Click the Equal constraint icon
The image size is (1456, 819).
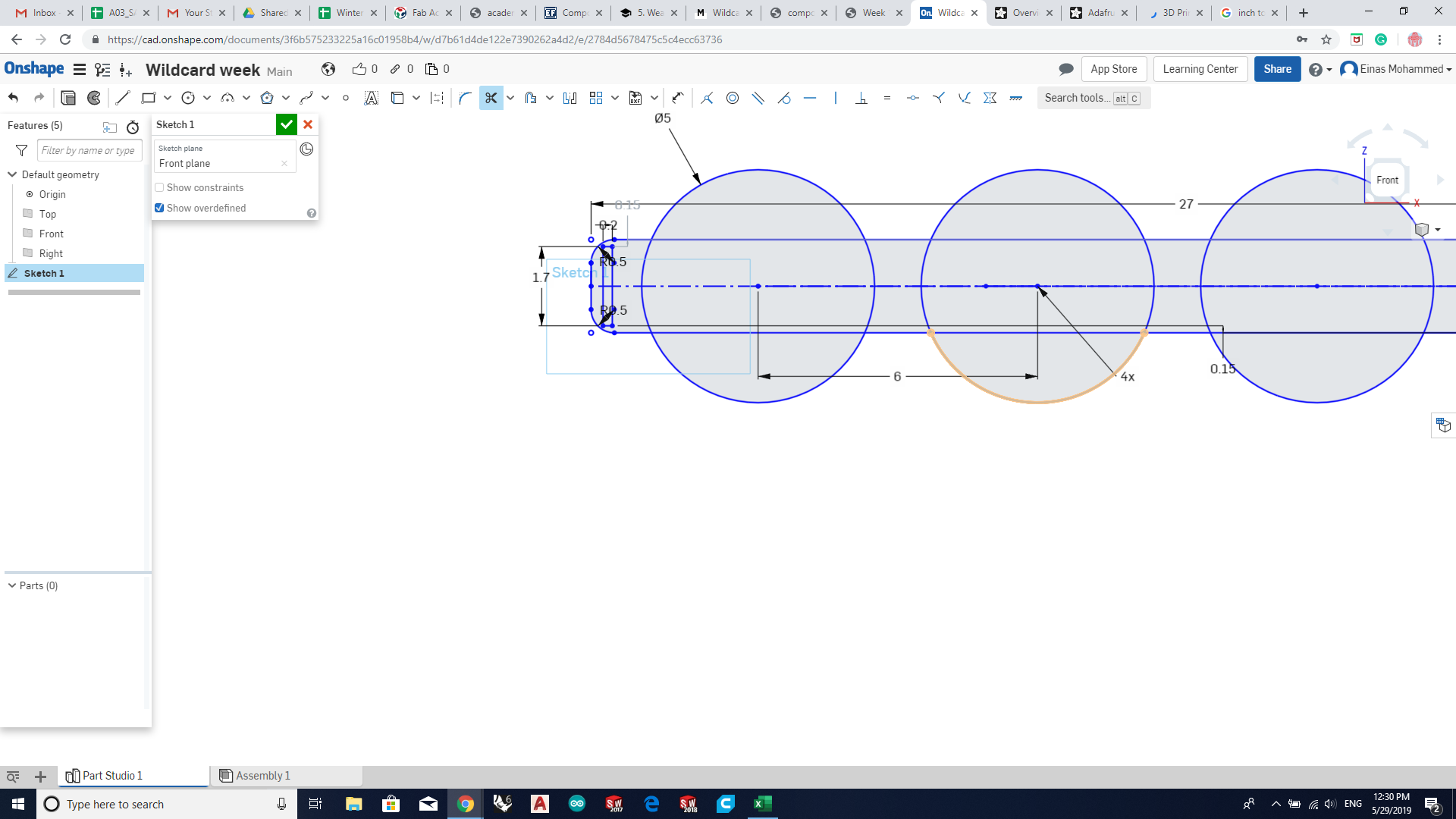pos(886,98)
